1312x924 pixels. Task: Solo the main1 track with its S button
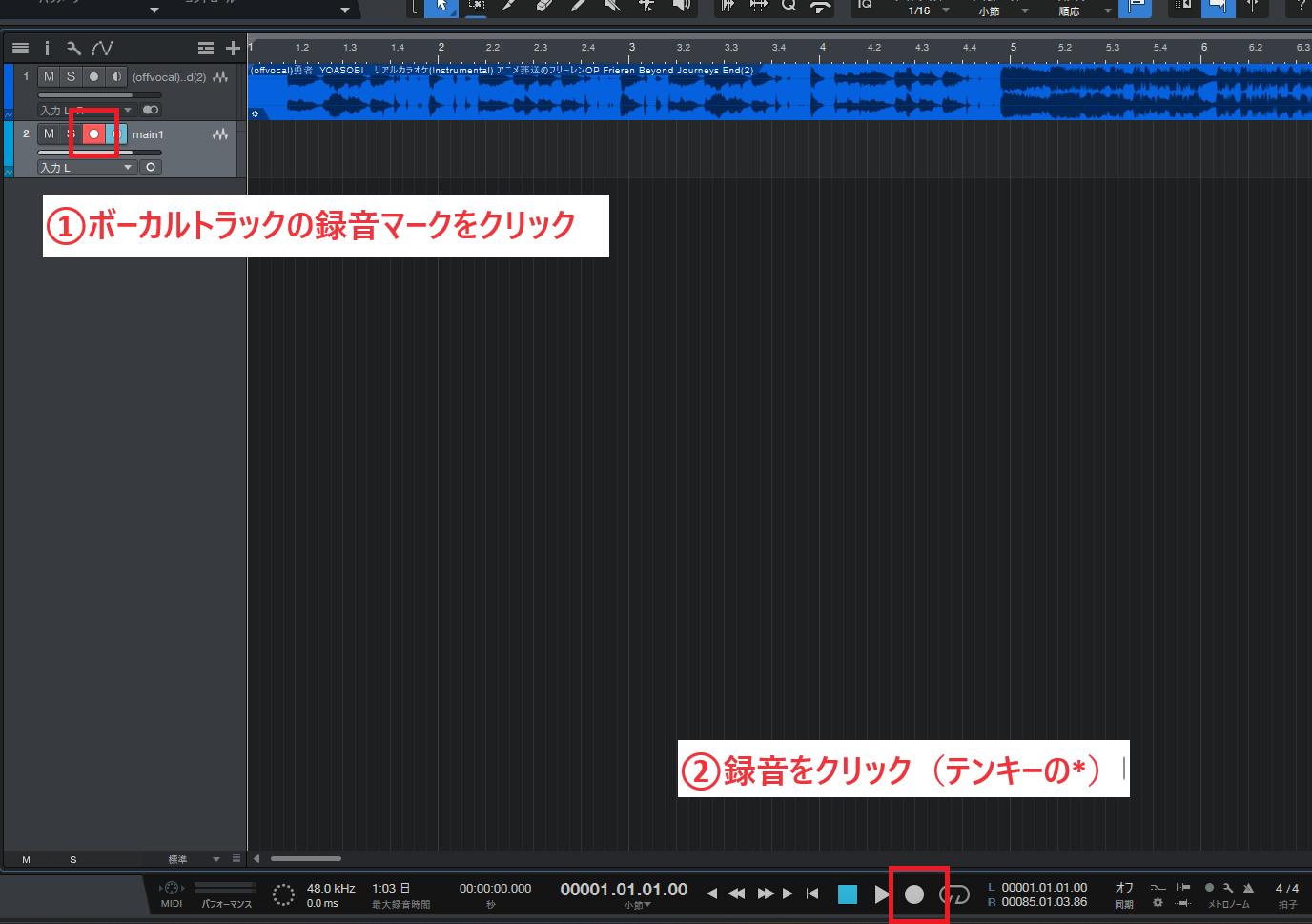tap(71, 133)
